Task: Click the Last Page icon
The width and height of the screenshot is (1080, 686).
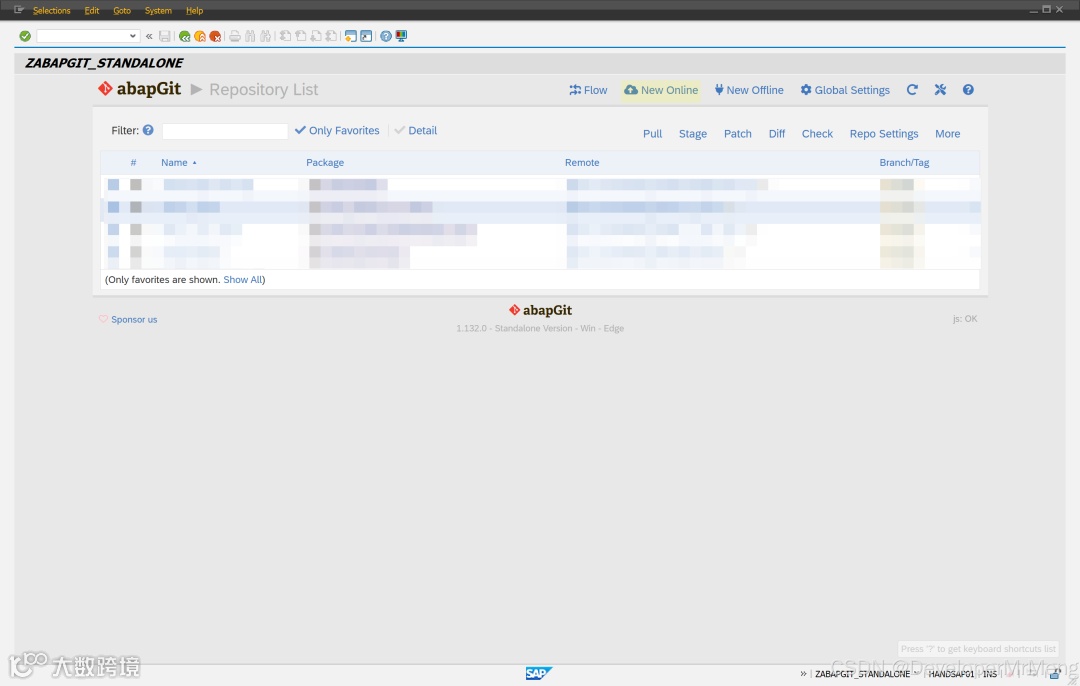Action: 331,36
